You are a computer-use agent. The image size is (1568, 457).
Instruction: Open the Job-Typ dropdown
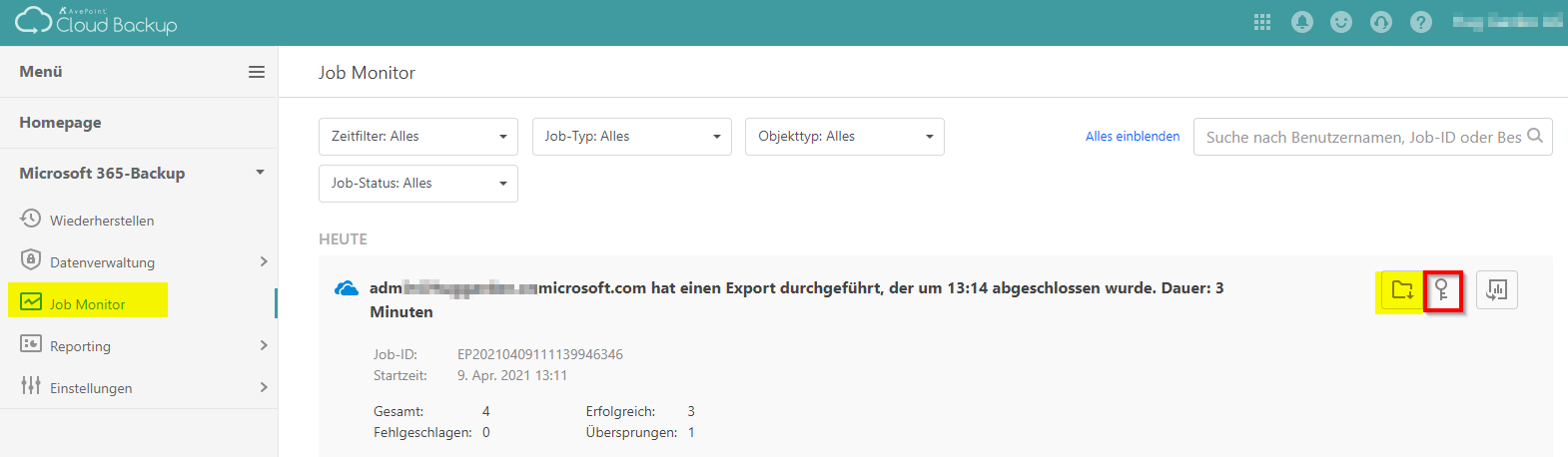coord(631,137)
